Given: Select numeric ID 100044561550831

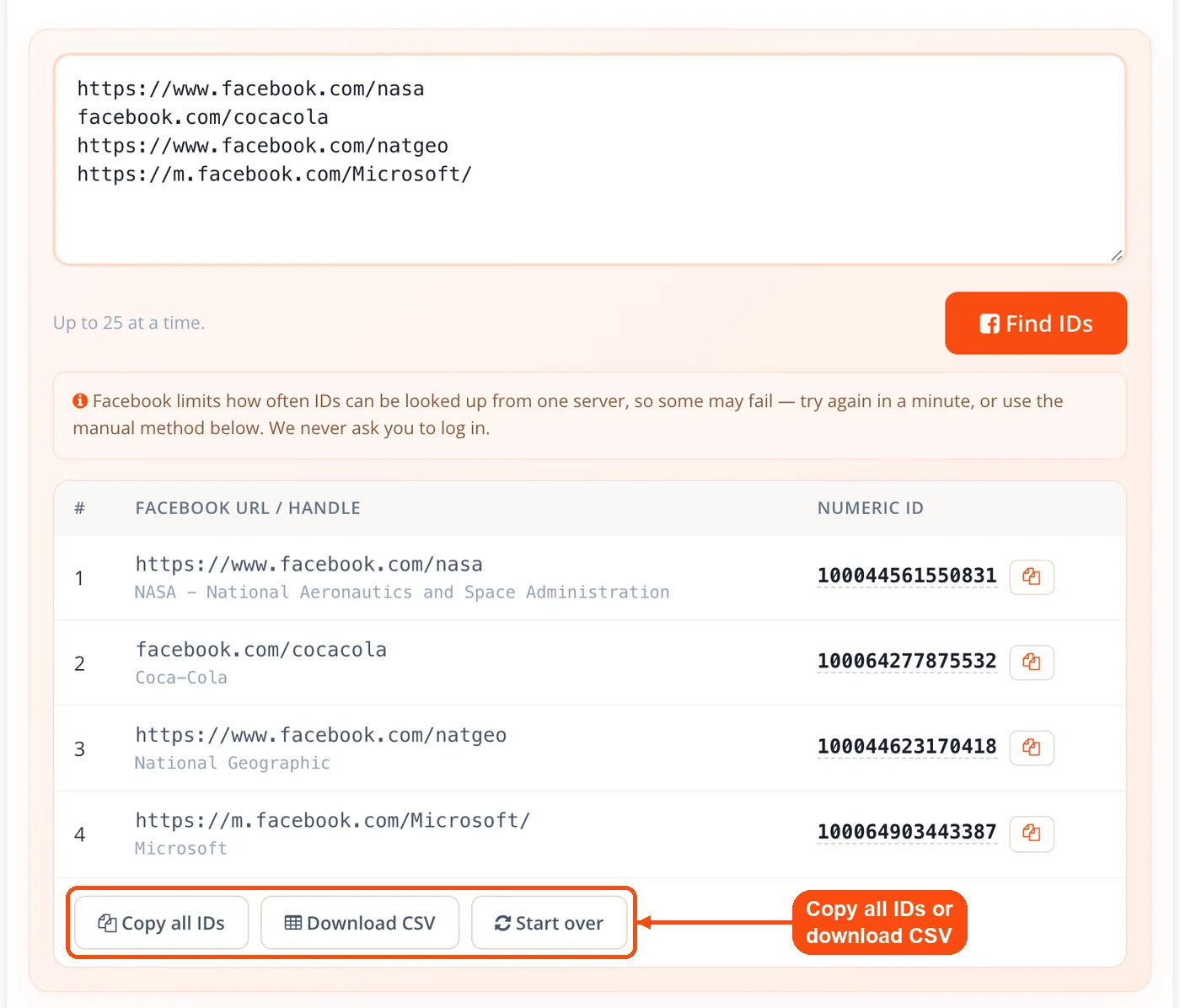Looking at the screenshot, I should (x=907, y=576).
